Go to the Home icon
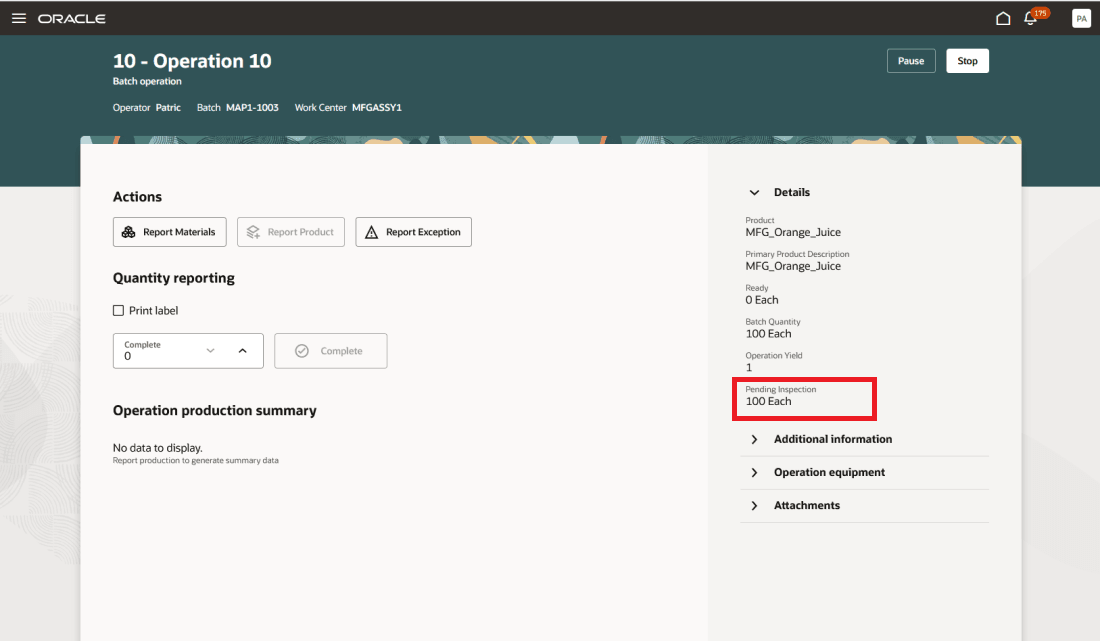1100x641 pixels. pyautogui.click(x=1003, y=18)
